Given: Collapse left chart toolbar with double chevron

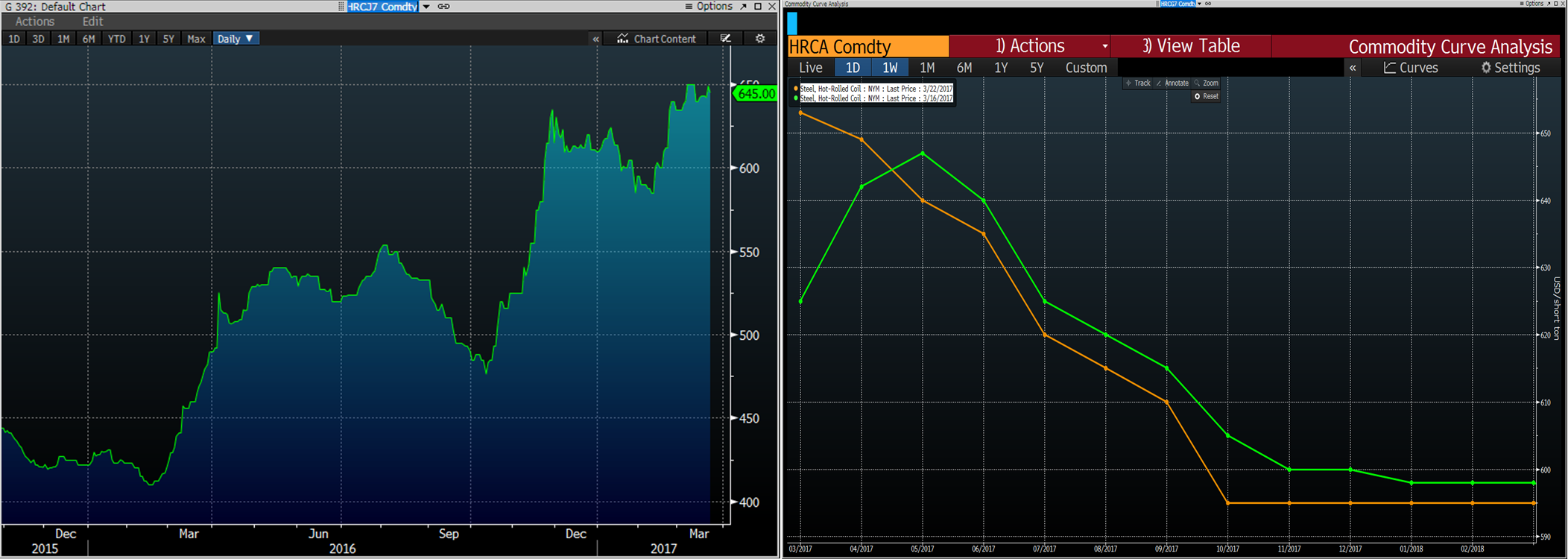Looking at the screenshot, I should point(595,39).
